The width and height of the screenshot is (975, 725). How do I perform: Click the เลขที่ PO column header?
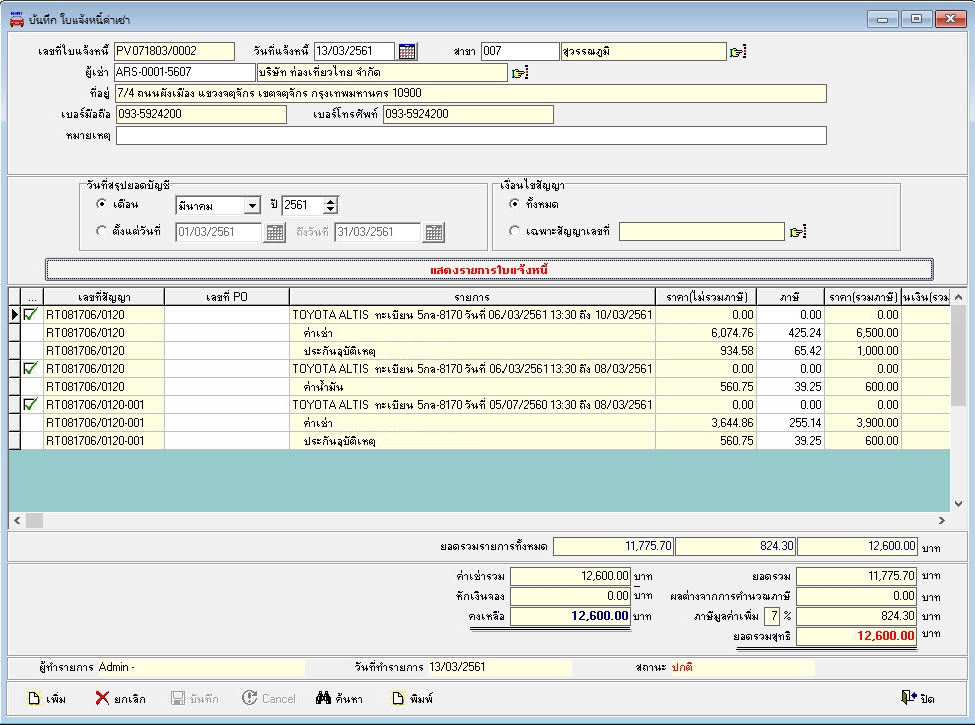pos(227,297)
